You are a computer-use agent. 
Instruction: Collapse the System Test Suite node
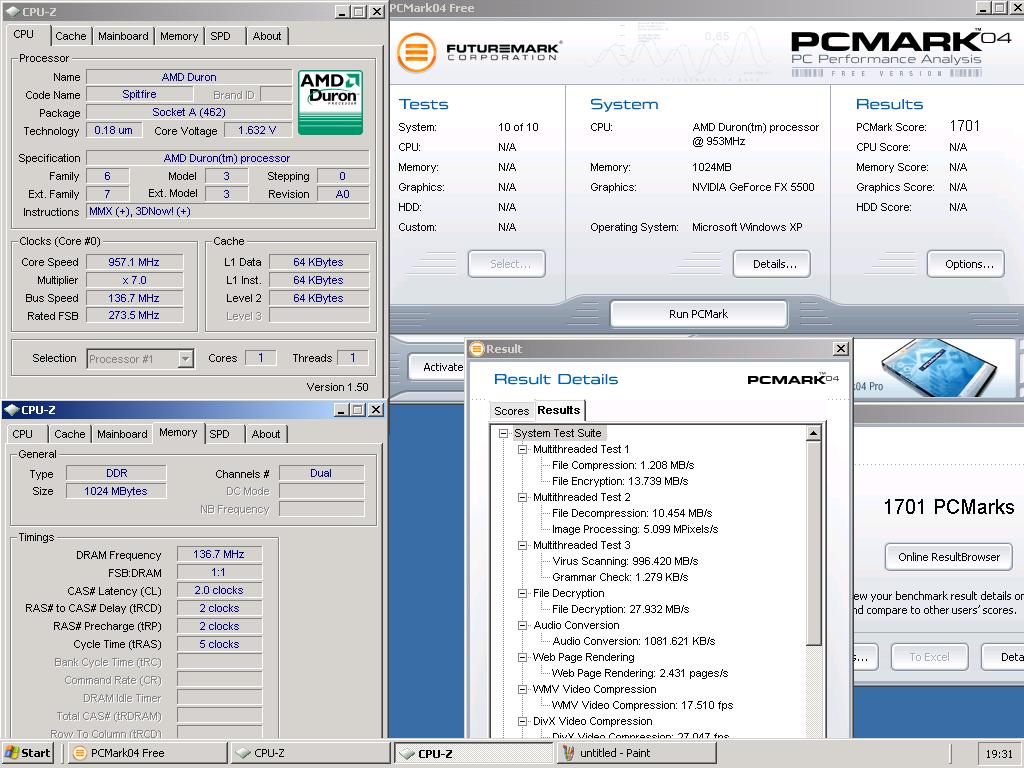504,433
